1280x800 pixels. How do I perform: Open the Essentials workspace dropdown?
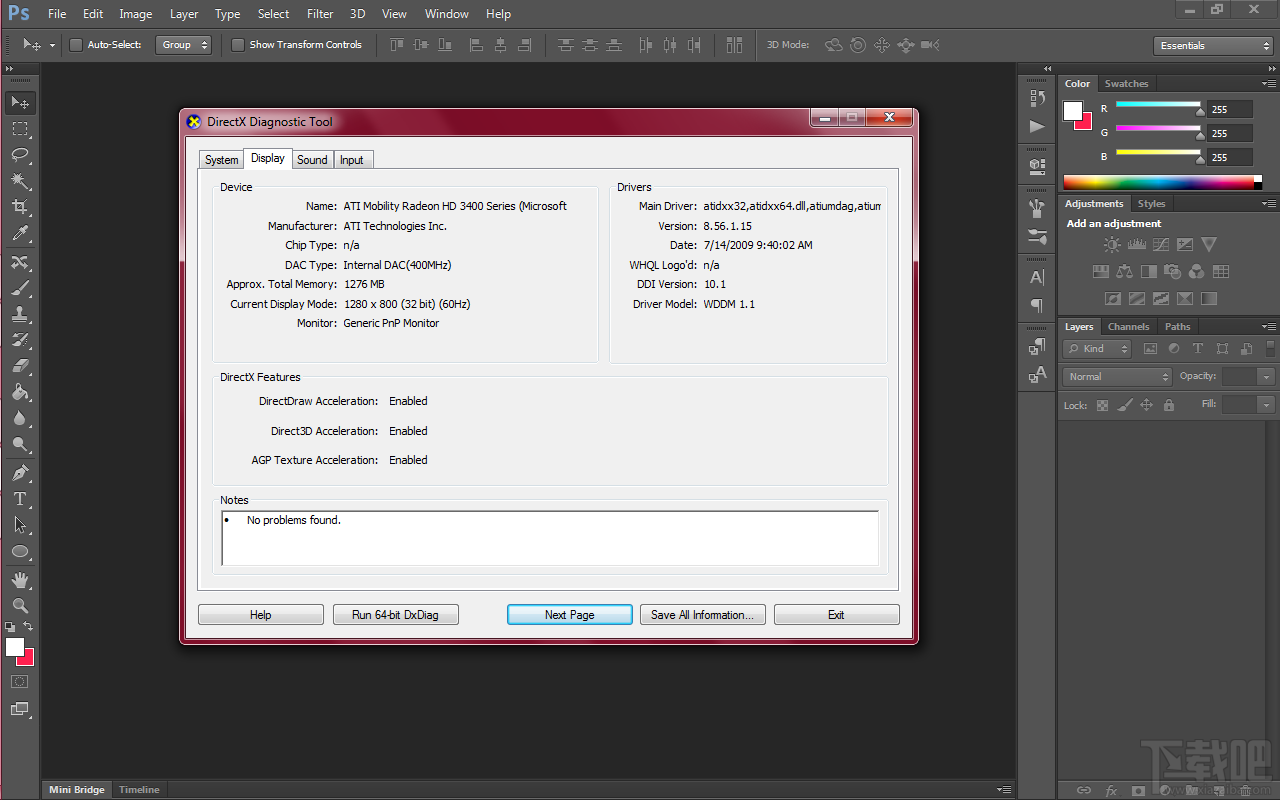1212,45
